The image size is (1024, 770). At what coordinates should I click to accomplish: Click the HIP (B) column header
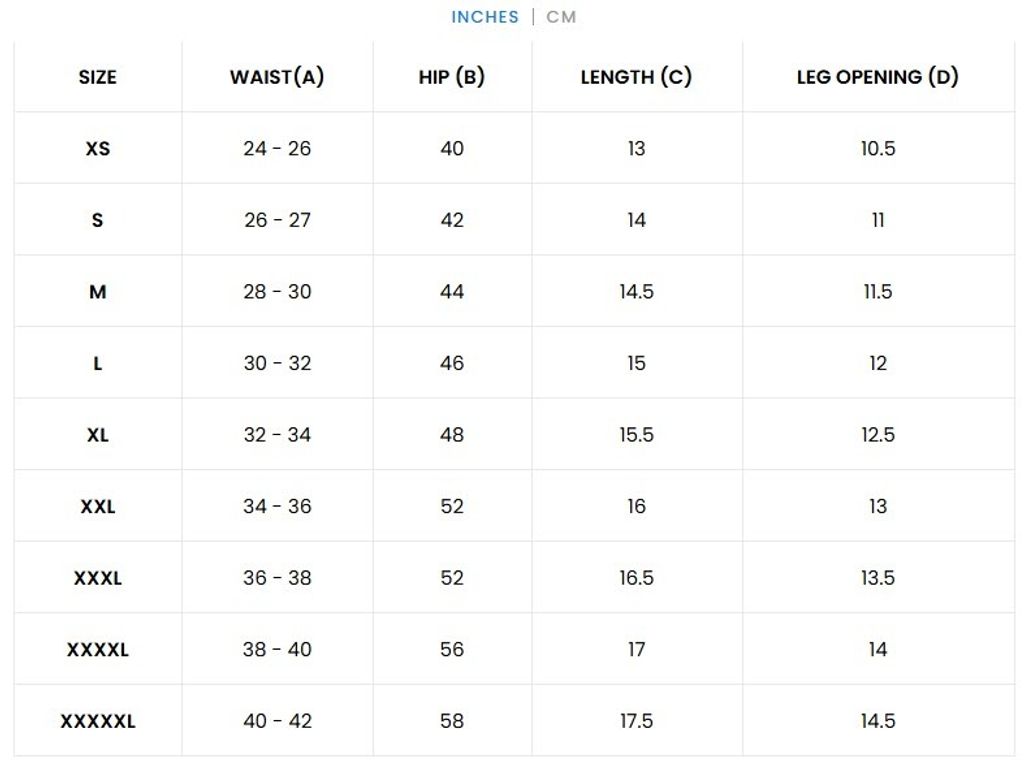click(452, 77)
